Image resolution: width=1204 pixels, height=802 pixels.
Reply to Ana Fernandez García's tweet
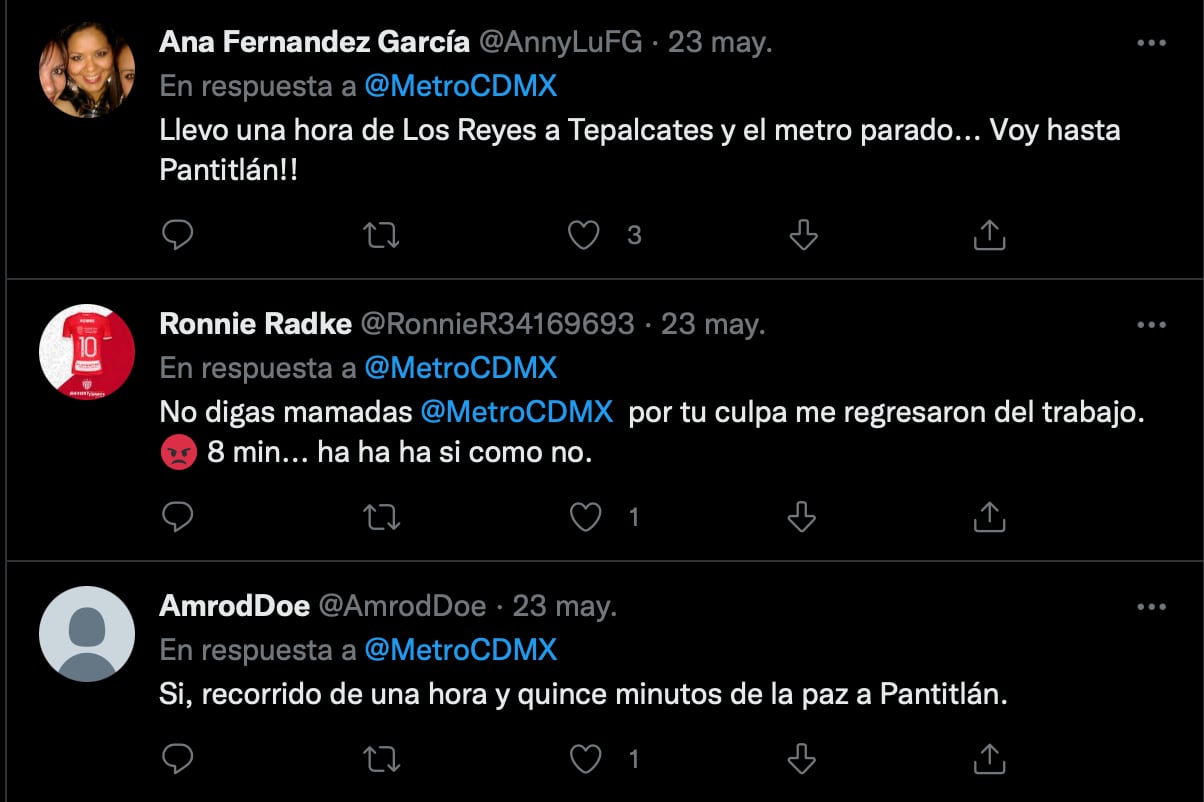[177, 235]
